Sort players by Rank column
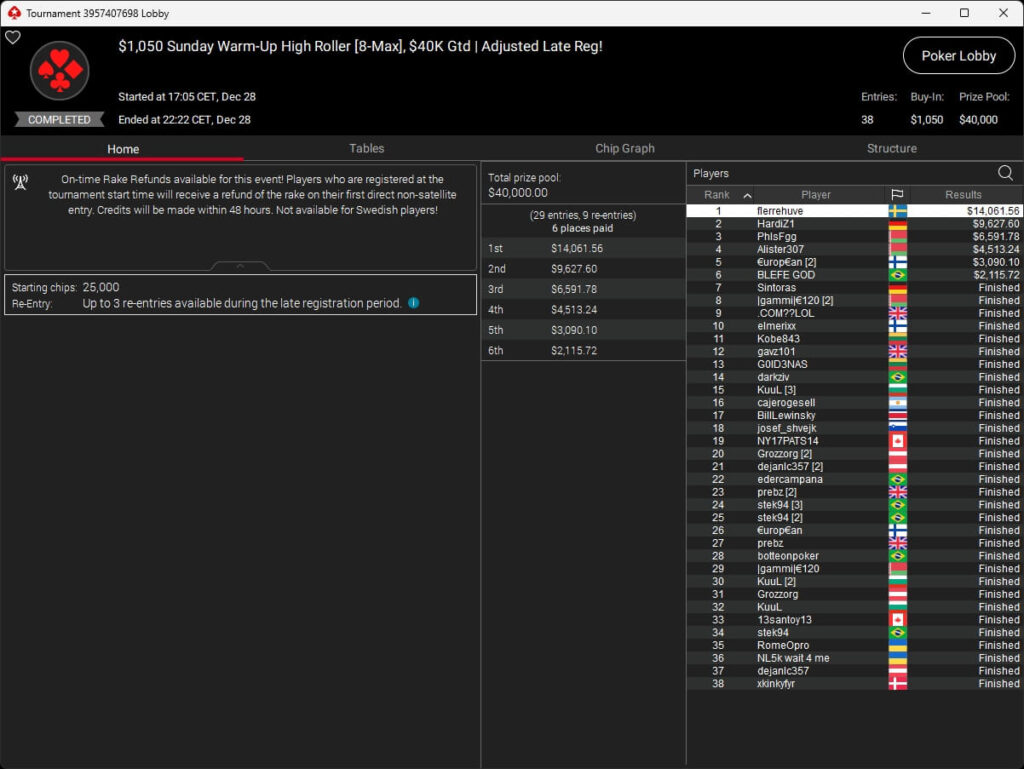 720,195
